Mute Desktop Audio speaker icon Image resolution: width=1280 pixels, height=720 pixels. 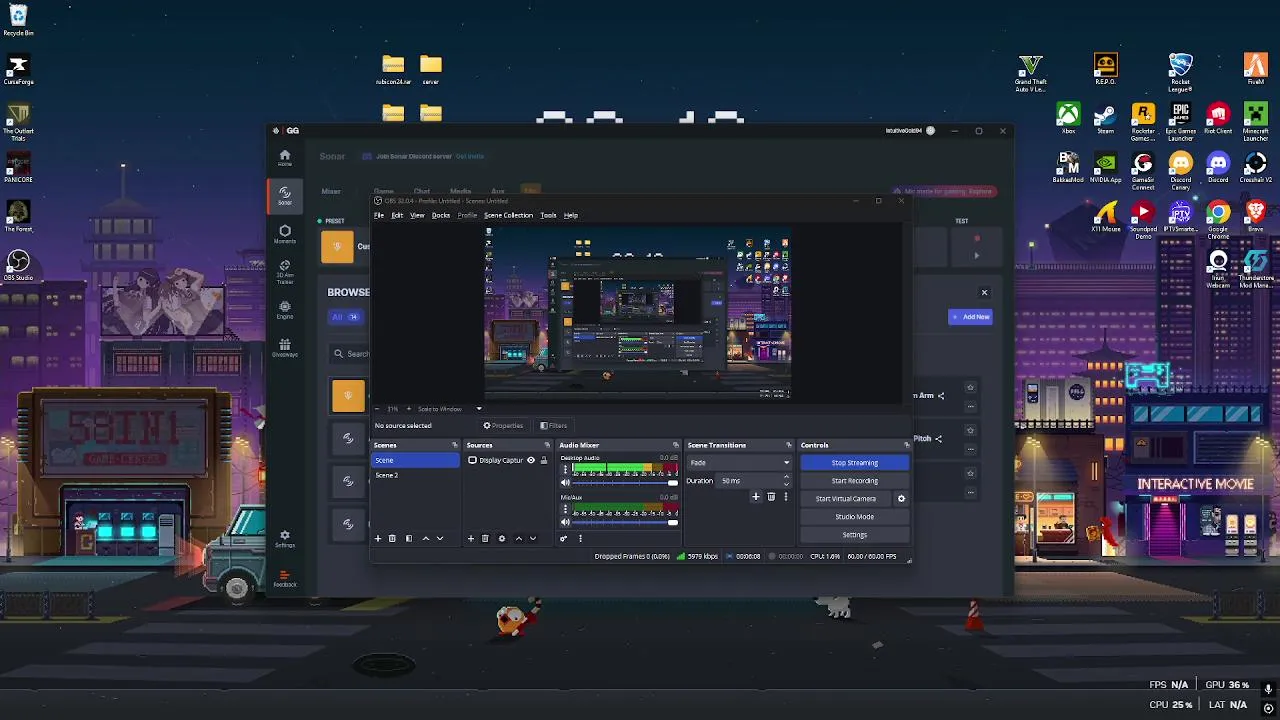(x=565, y=482)
